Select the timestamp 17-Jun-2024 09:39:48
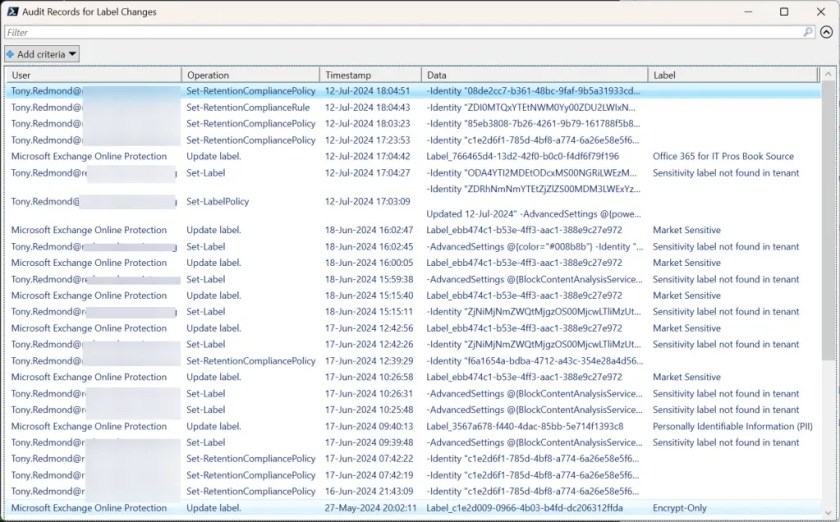 pos(369,443)
